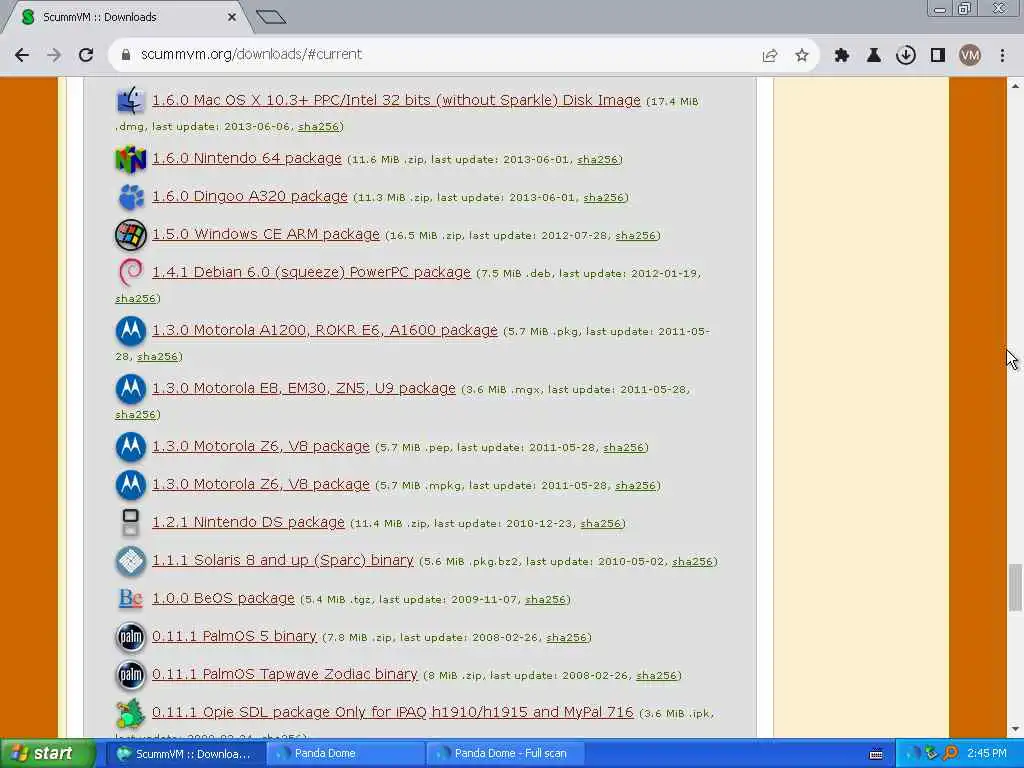The image size is (1024, 768).
Task: Open a new browser tab
Action: coord(271,17)
